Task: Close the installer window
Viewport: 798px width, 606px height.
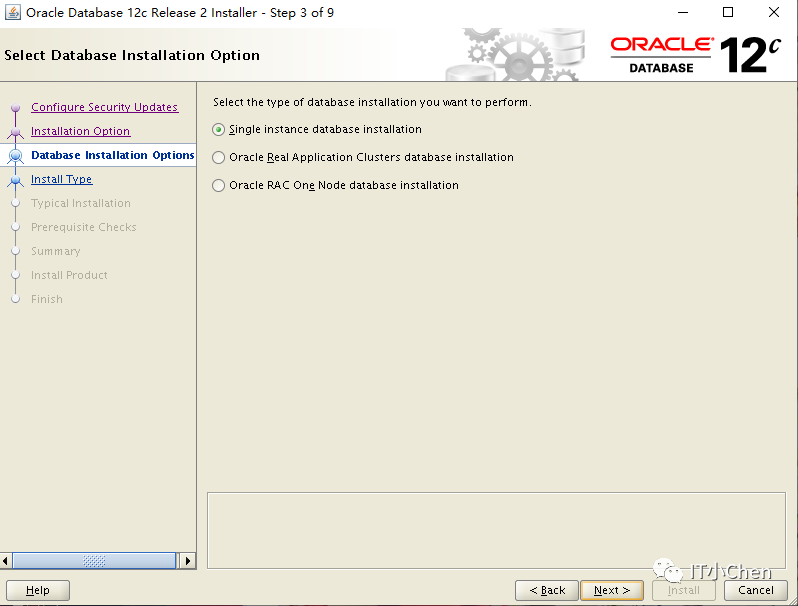Action: pyautogui.click(x=774, y=12)
